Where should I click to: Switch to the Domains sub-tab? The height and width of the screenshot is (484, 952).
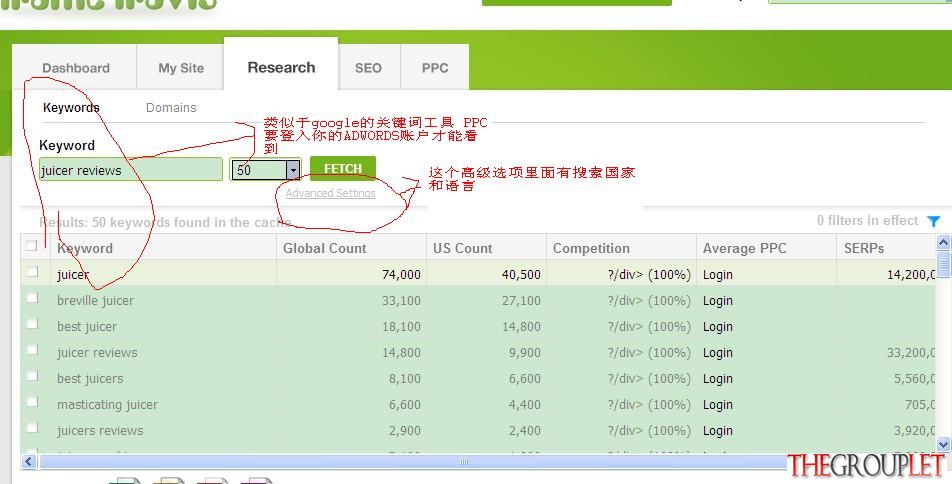171,107
